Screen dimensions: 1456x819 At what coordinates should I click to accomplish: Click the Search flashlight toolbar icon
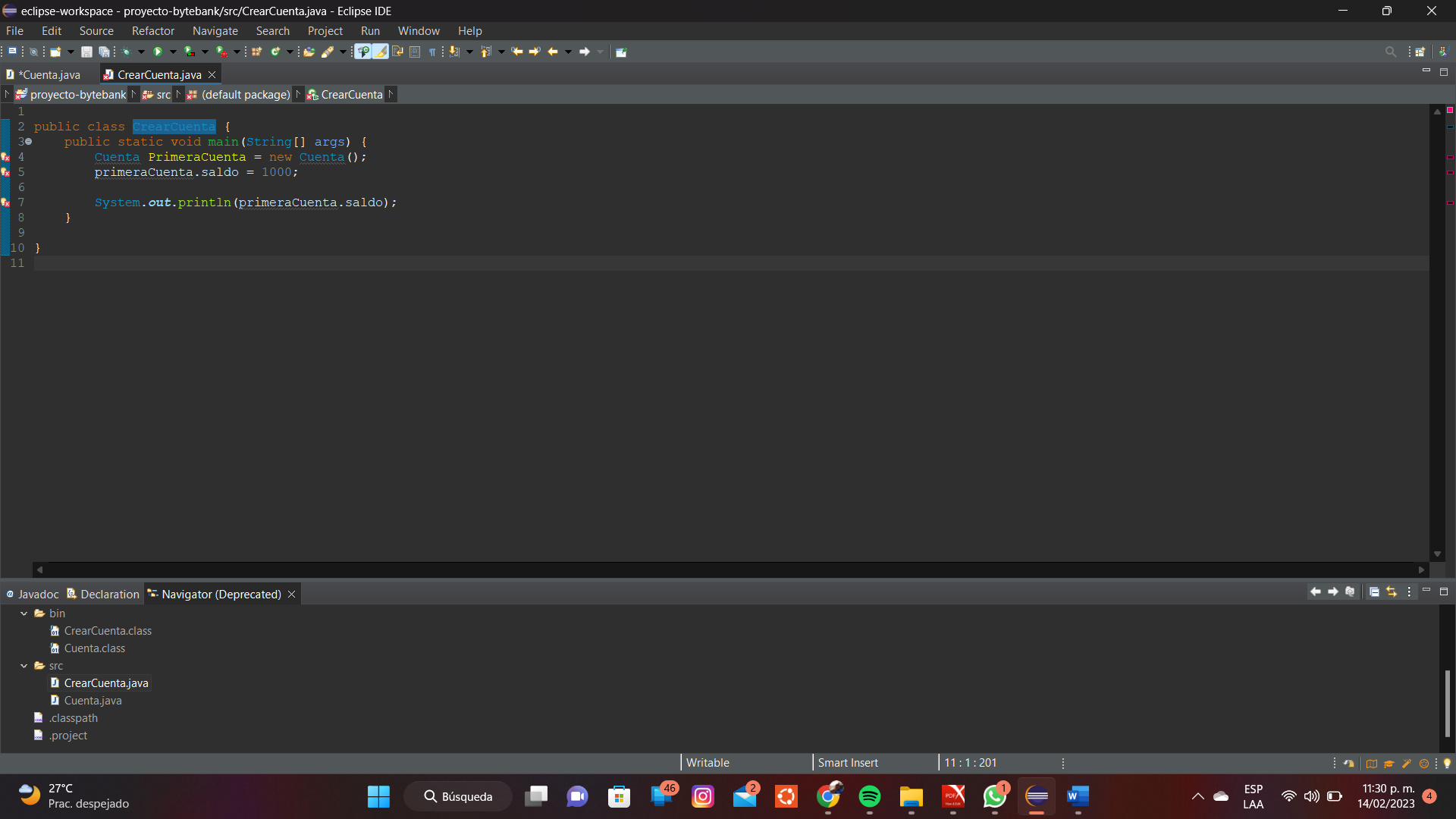[x=328, y=52]
